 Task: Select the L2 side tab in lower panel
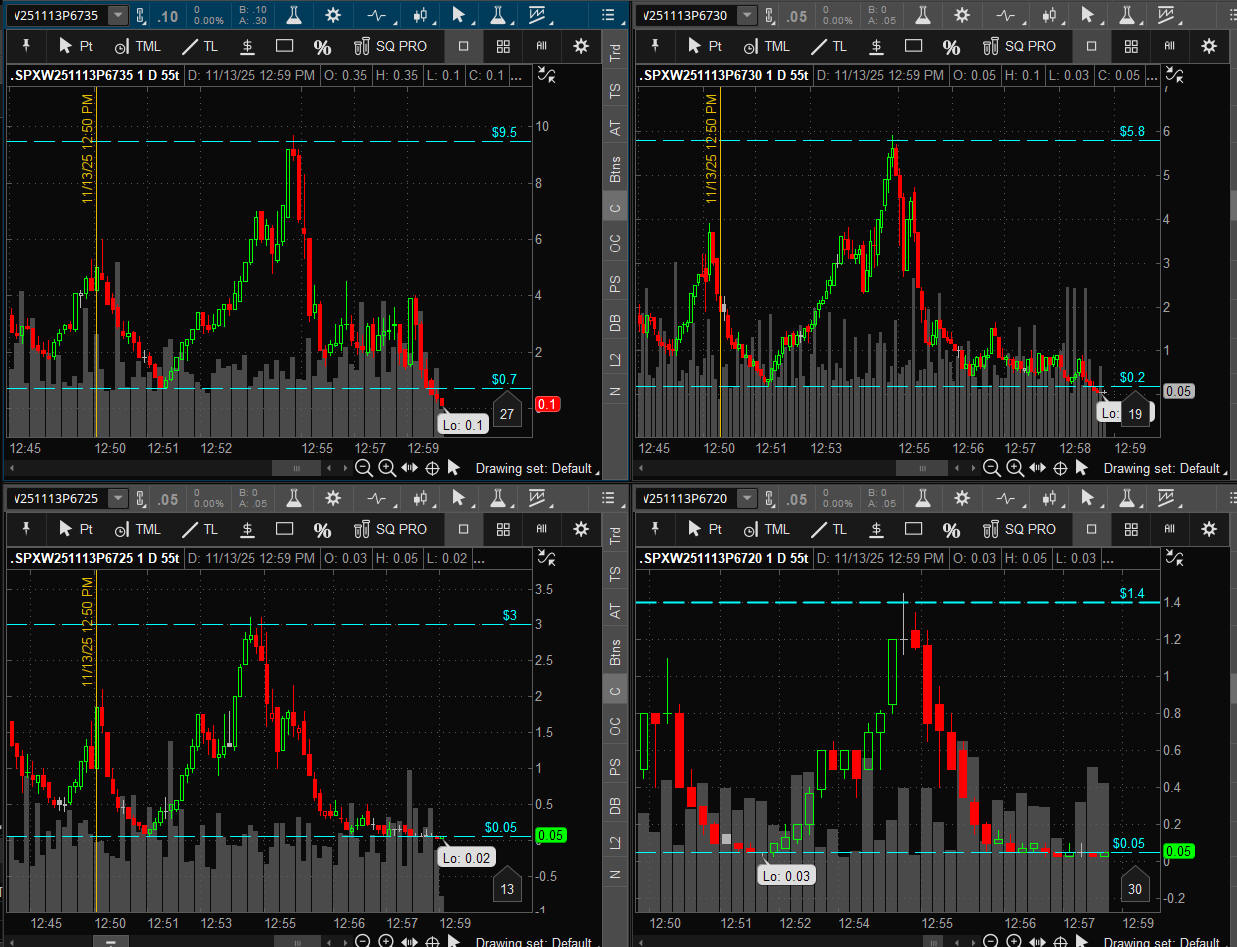(616, 840)
